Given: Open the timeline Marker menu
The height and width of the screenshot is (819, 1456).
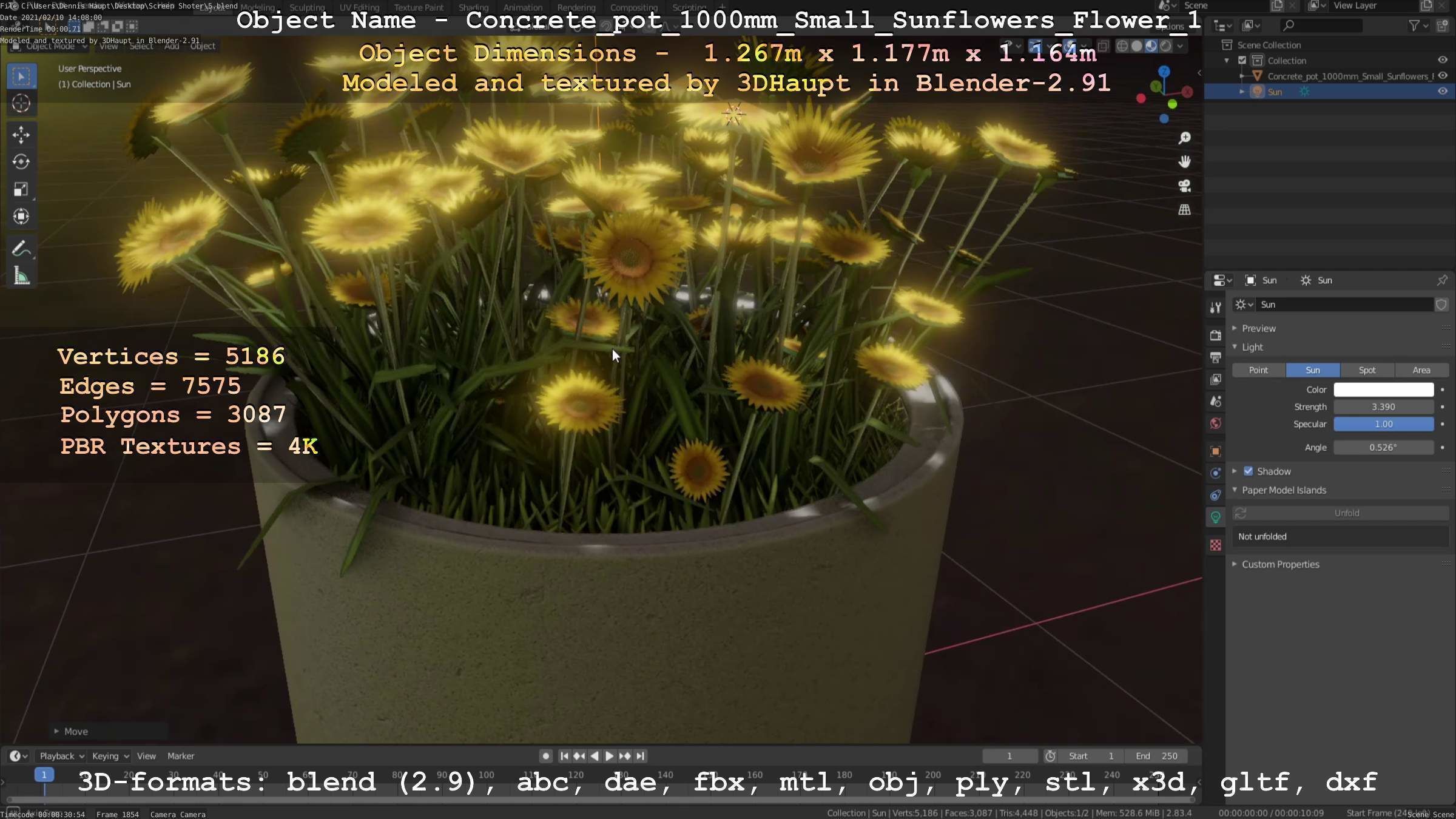Looking at the screenshot, I should pyautogui.click(x=181, y=756).
